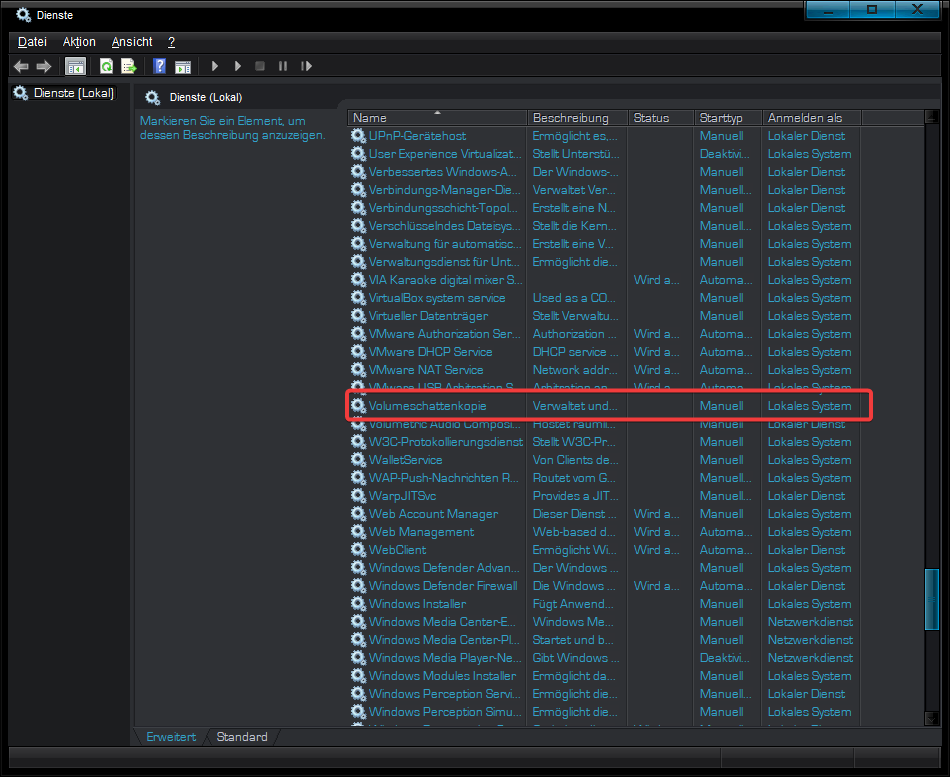Select Verbindungsschicht-Topologie row
The height and width of the screenshot is (777, 950).
point(606,208)
